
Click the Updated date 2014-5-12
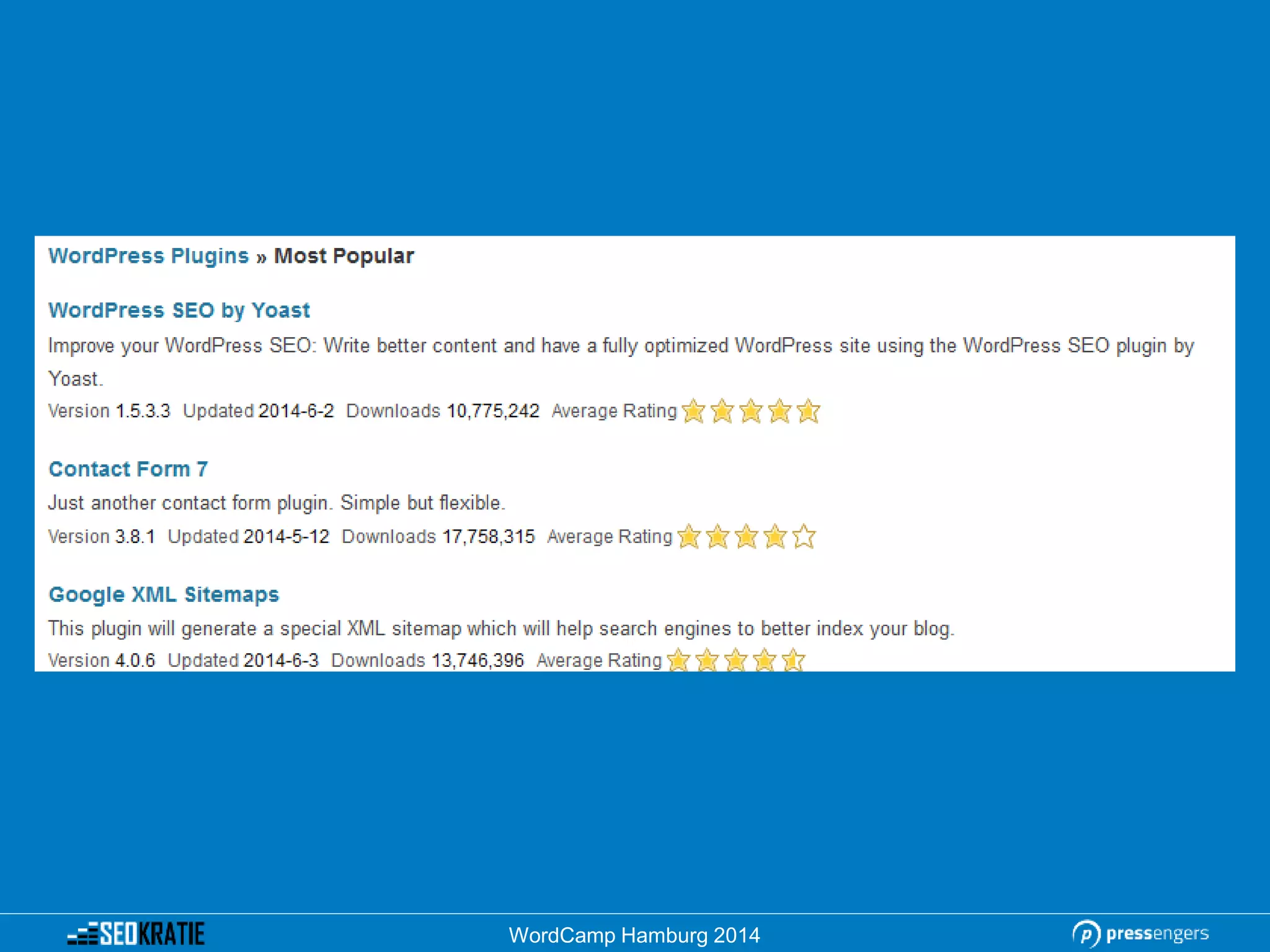pos(286,536)
